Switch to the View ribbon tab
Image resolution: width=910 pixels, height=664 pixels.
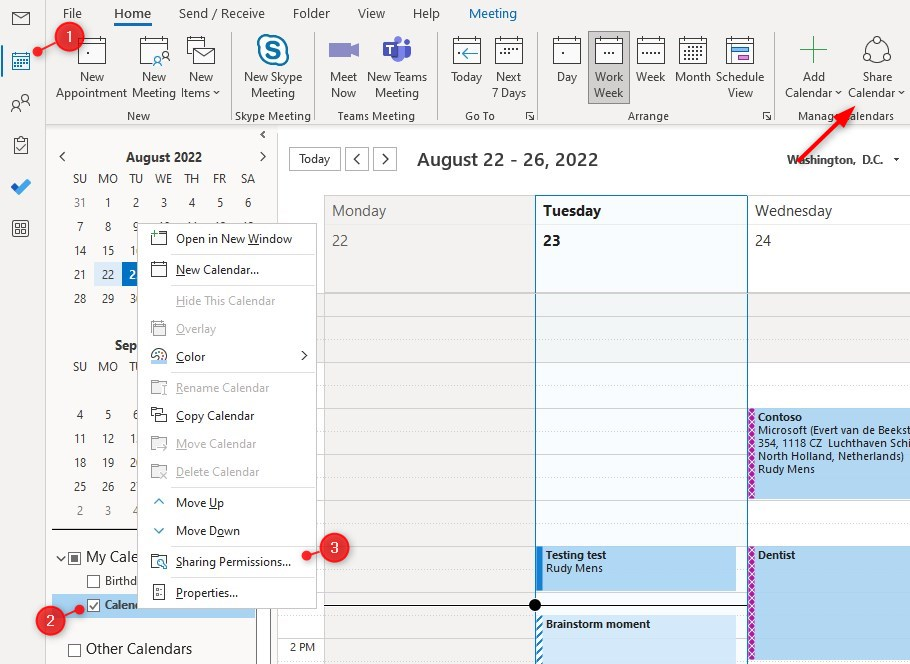coord(371,13)
